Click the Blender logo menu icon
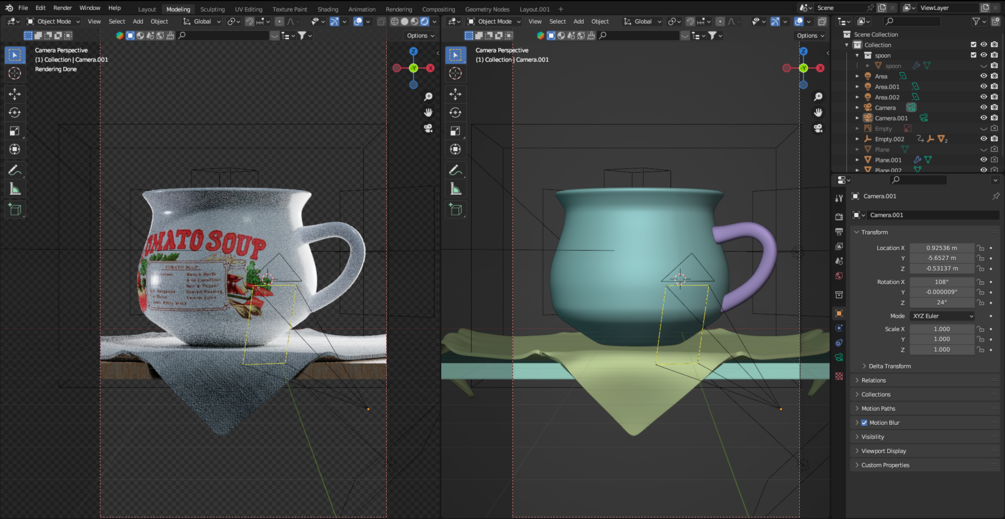The image size is (1005, 519). click(8, 8)
